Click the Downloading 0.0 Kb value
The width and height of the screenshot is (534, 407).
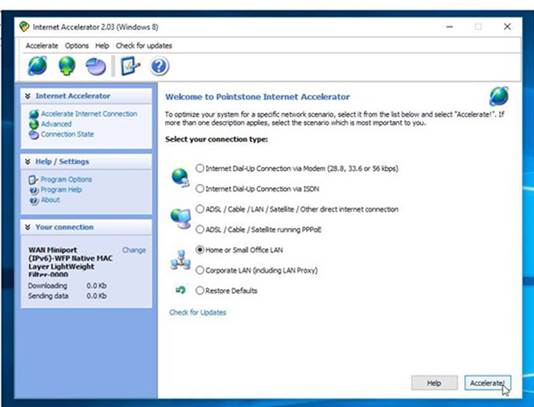[x=97, y=286]
